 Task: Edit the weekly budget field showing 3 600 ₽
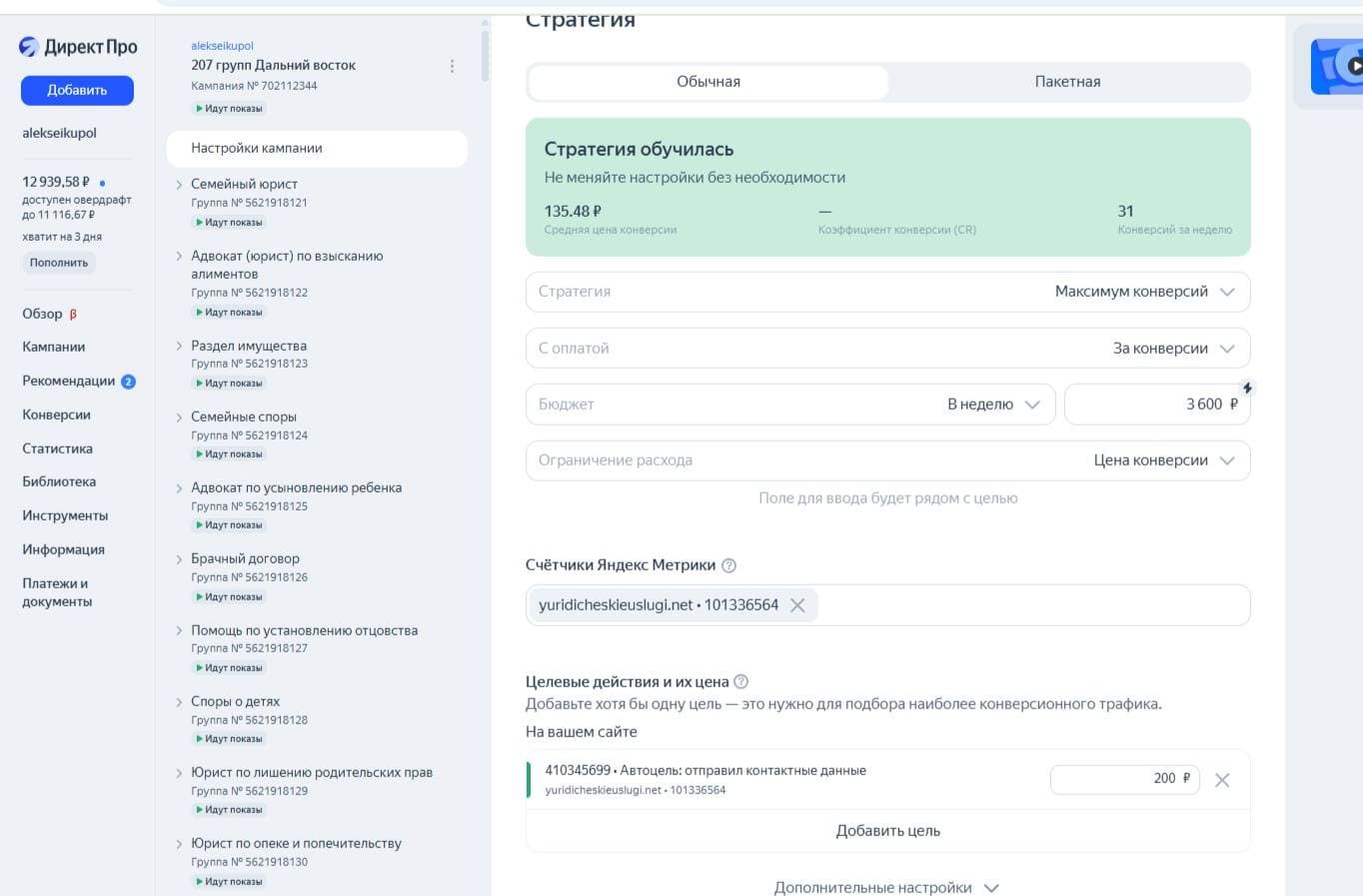pyautogui.click(x=1157, y=405)
